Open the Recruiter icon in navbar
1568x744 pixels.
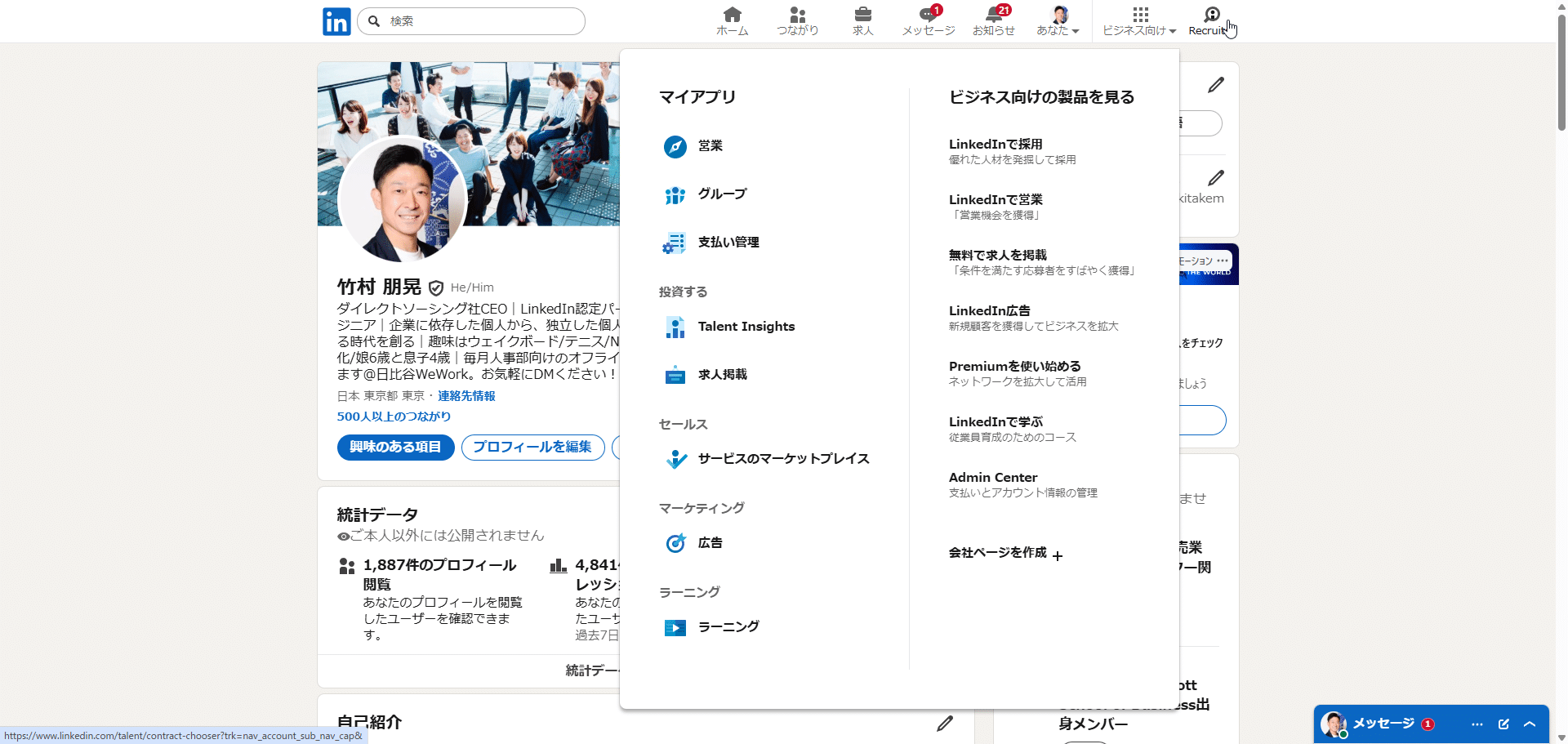click(x=1212, y=15)
